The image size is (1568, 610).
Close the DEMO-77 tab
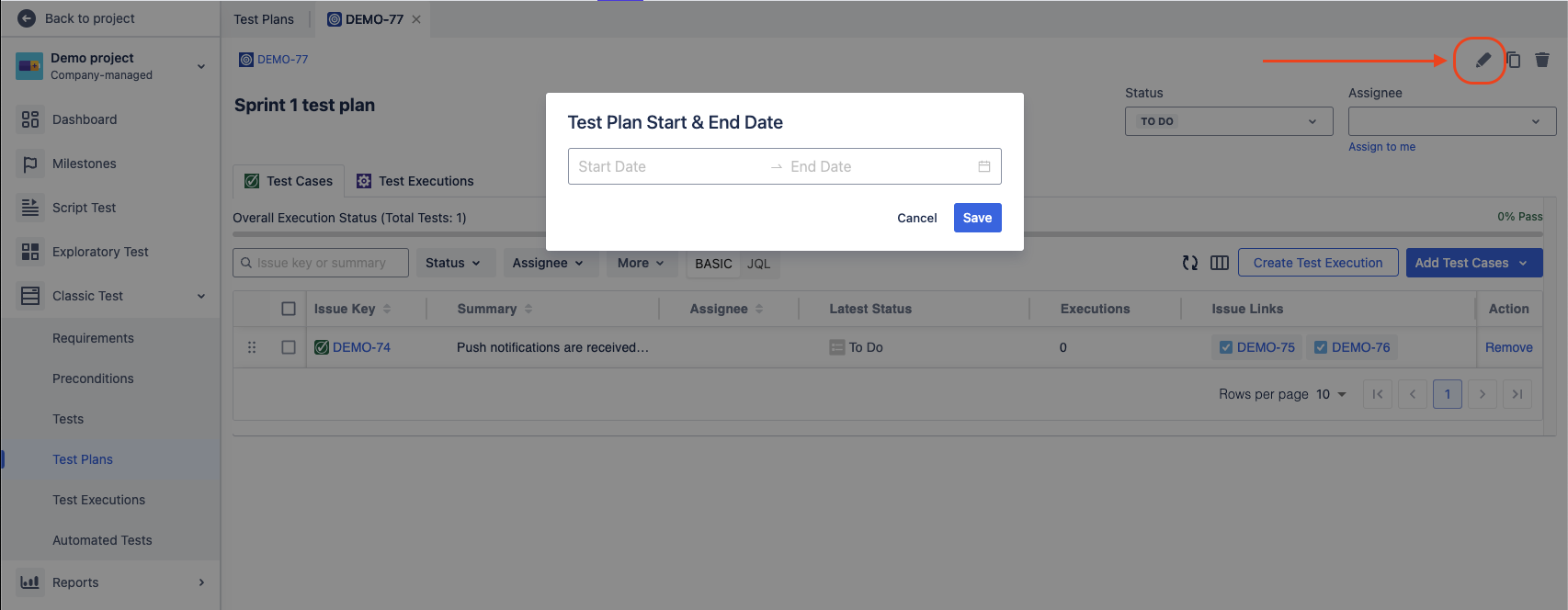pyautogui.click(x=416, y=19)
